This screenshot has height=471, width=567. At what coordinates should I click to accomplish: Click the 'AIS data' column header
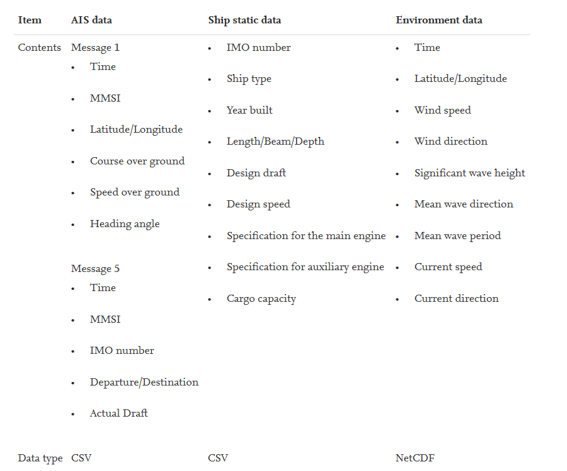point(91,20)
